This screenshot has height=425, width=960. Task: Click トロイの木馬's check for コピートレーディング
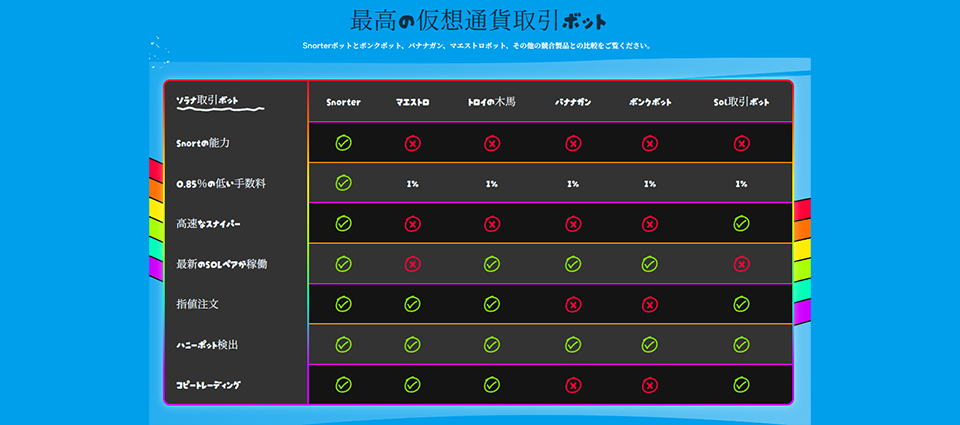tap(492, 385)
